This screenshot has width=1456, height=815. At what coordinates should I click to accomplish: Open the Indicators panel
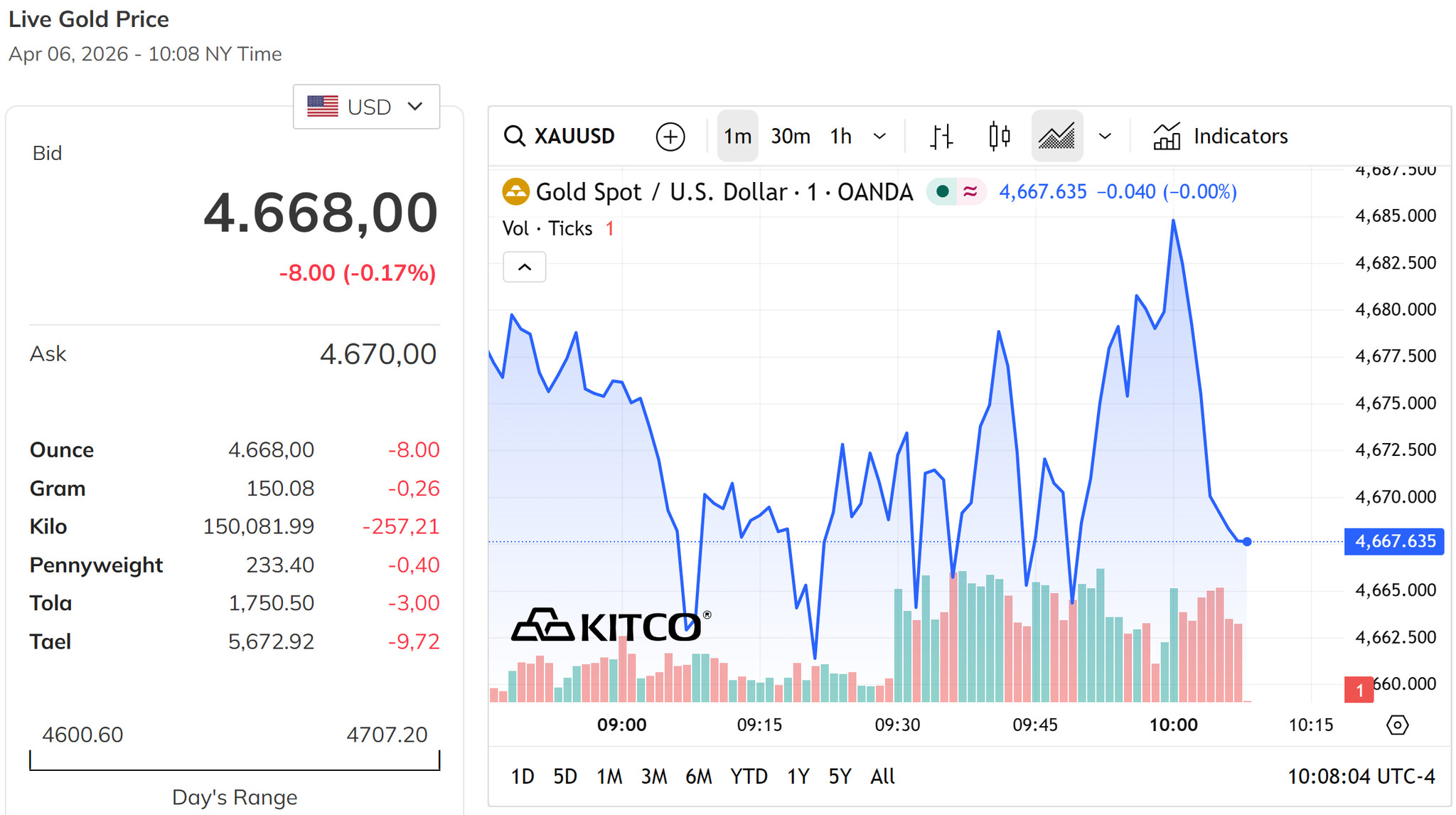click(x=1220, y=136)
